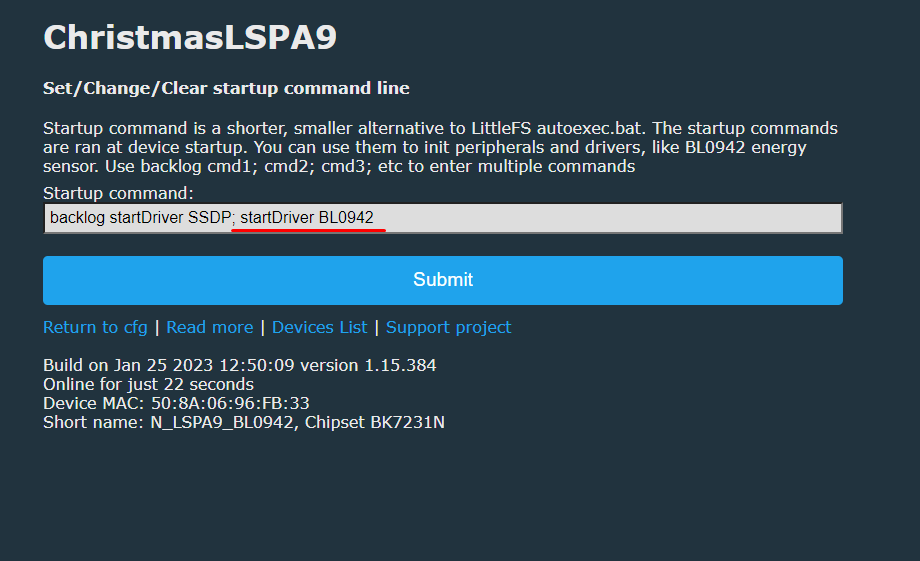Click the ChristmasLSPA9 page title
Viewport: 920px width, 561px height.
pos(190,38)
